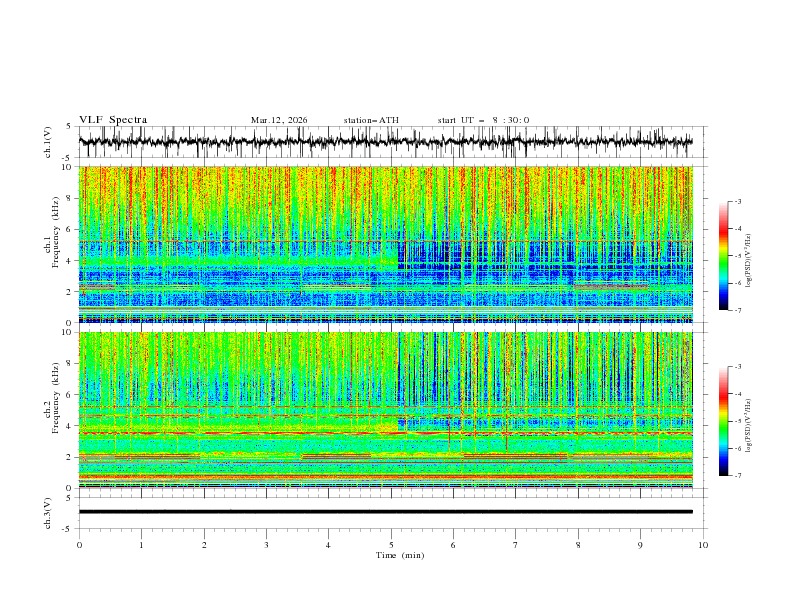The image size is (792, 612).
Task: Click the ch.1 frequency axis tick "8"
Action: coord(70,198)
